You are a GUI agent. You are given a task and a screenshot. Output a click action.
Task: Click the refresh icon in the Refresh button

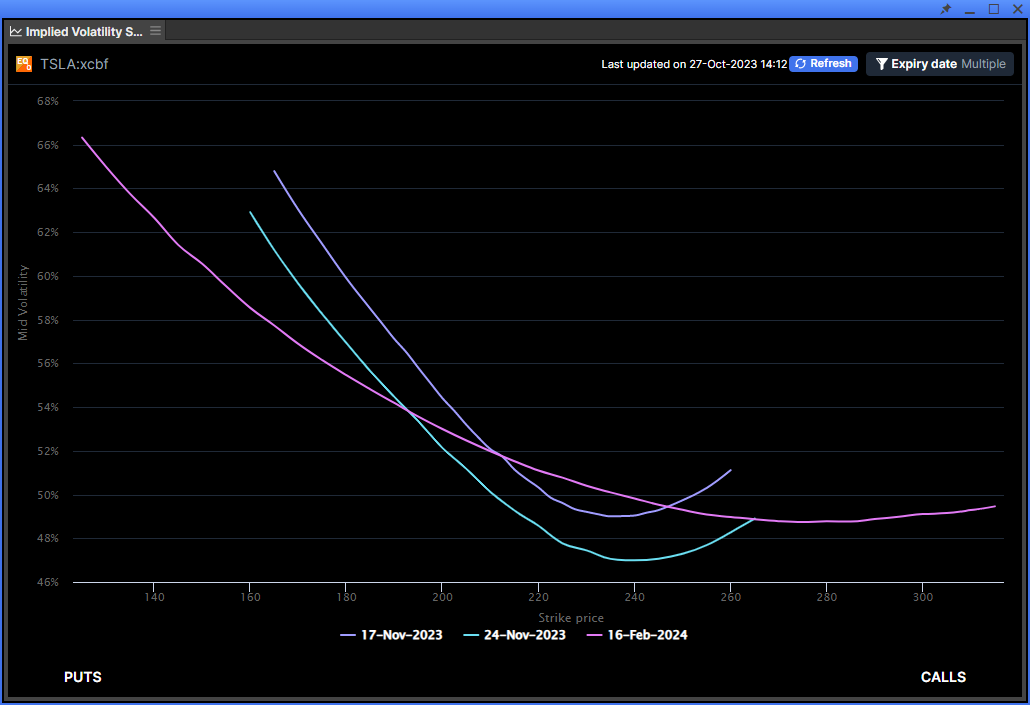tap(799, 63)
